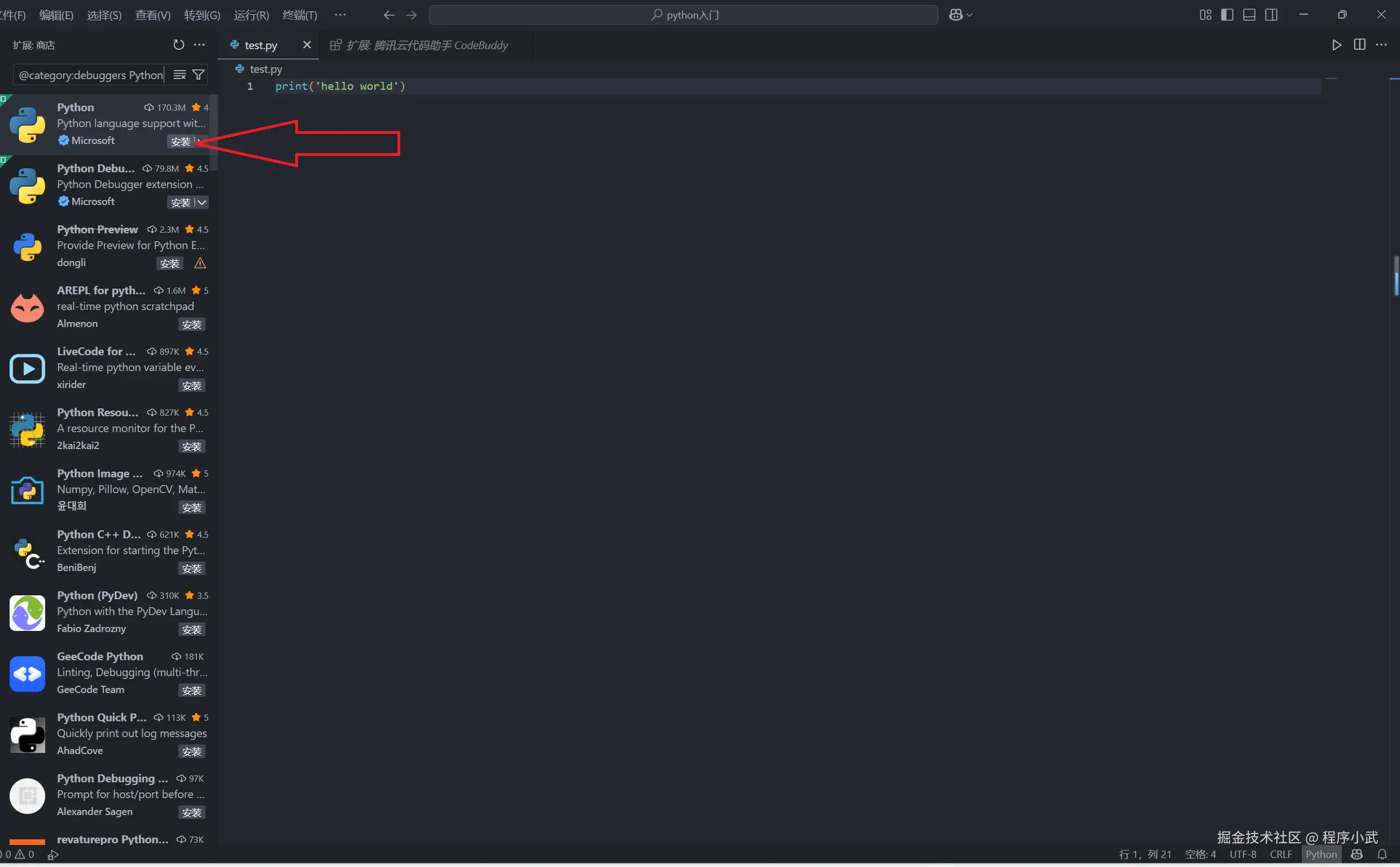Open the 运行(R) menu
The image size is (1400, 867).
(251, 15)
